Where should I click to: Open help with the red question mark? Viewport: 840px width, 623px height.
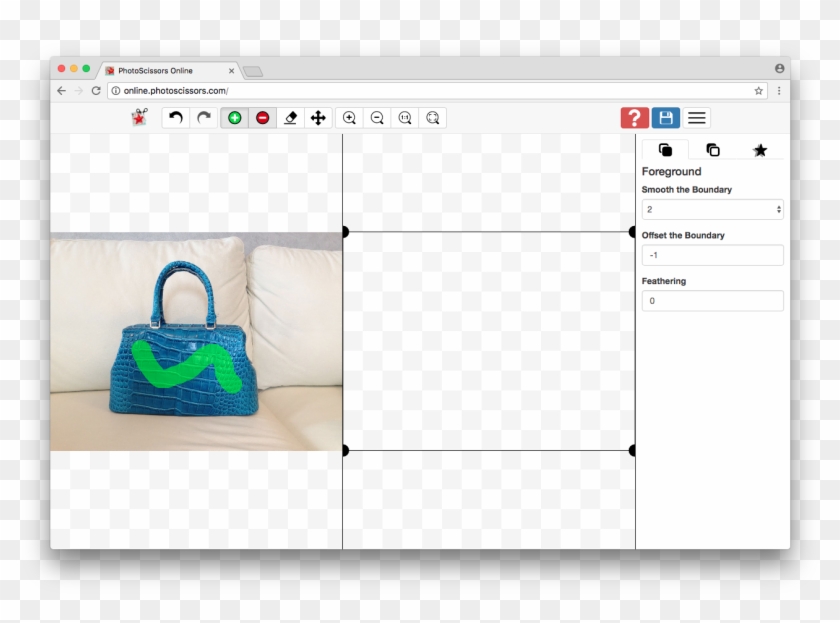tap(634, 118)
